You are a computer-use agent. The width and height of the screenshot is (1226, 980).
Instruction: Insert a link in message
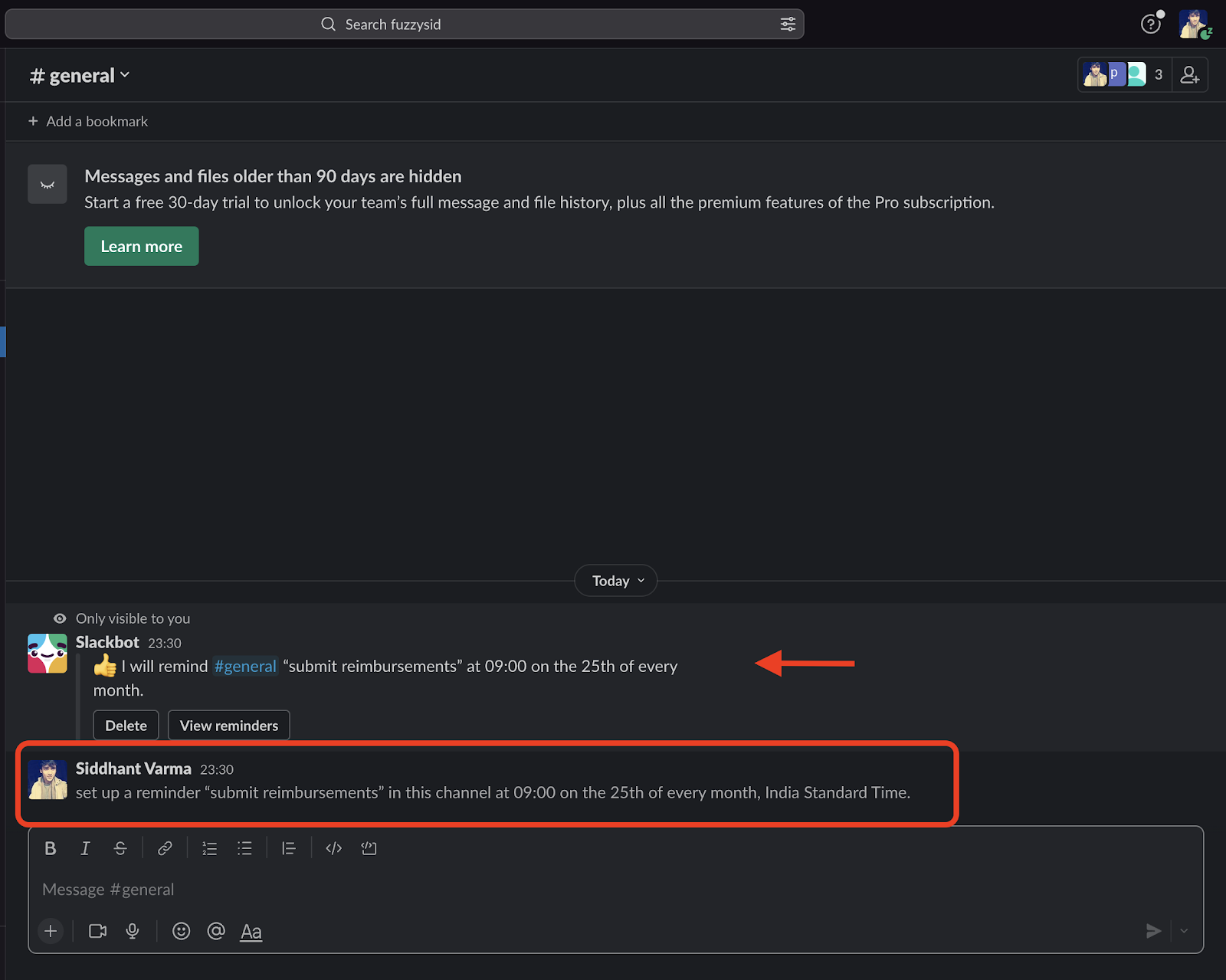click(x=165, y=848)
